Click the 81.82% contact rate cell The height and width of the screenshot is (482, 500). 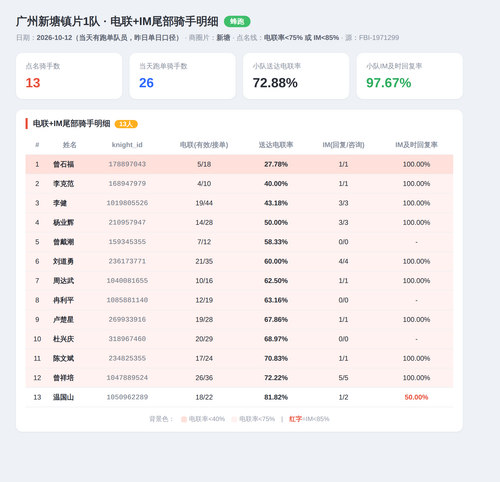[x=276, y=397]
